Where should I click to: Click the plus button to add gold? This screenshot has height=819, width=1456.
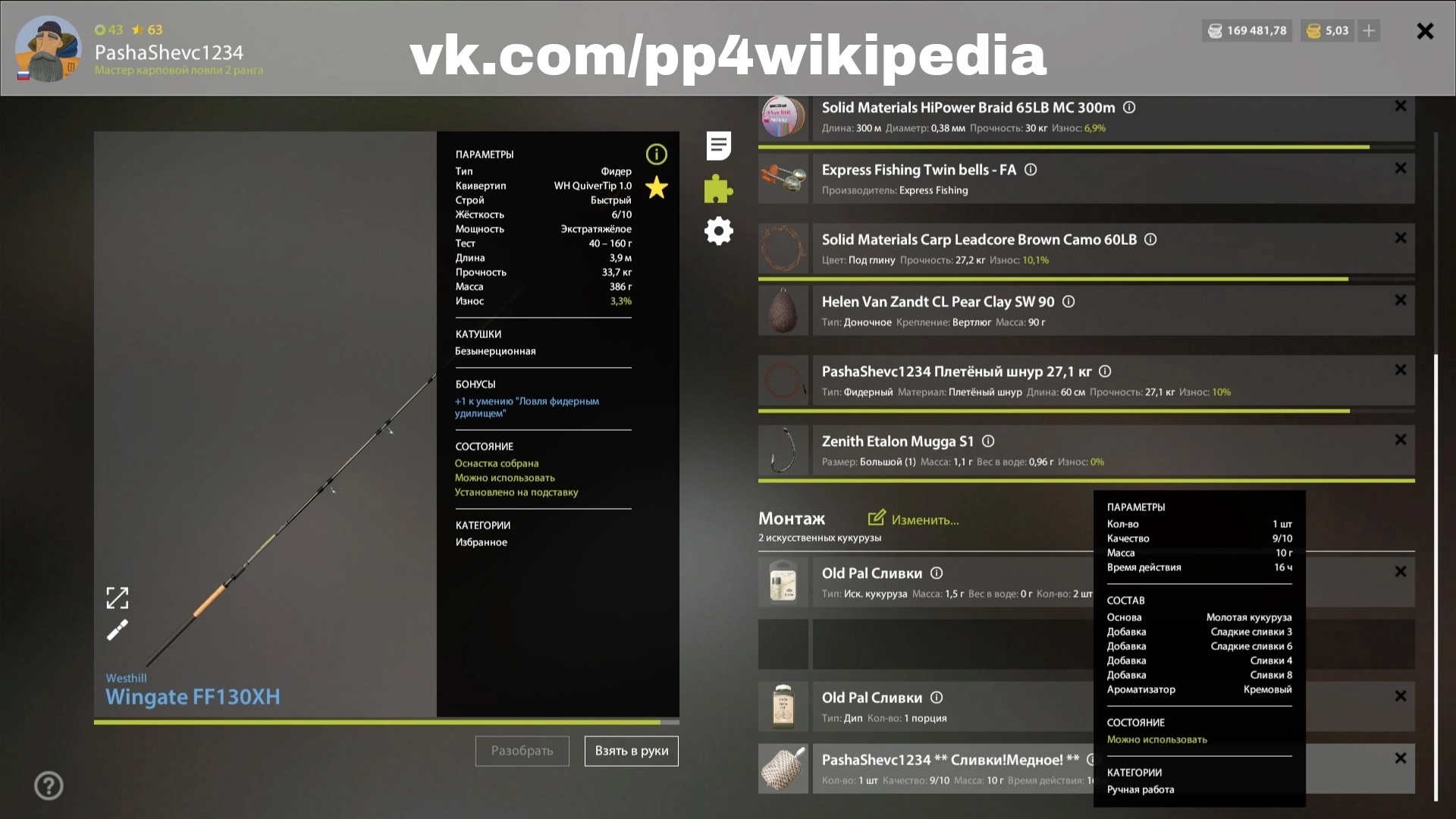tap(1369, 30)
